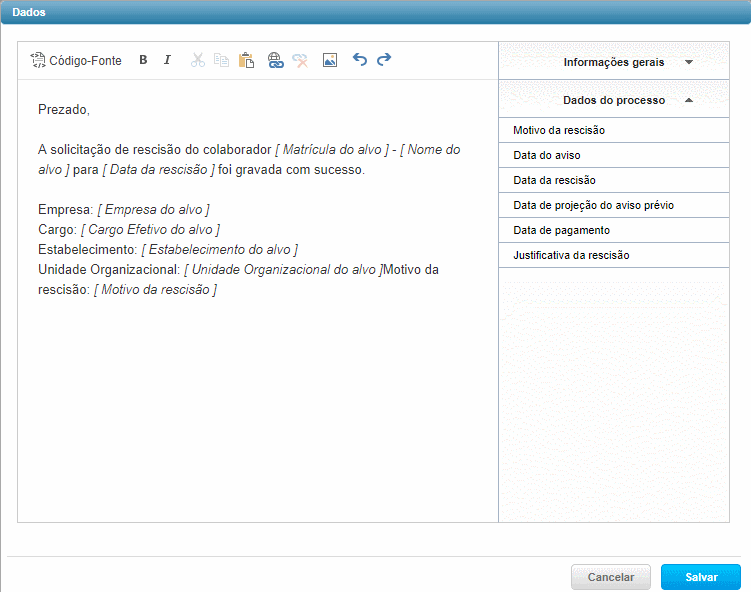
Task: Click the remove link icon
Action: tap(299, 60)
